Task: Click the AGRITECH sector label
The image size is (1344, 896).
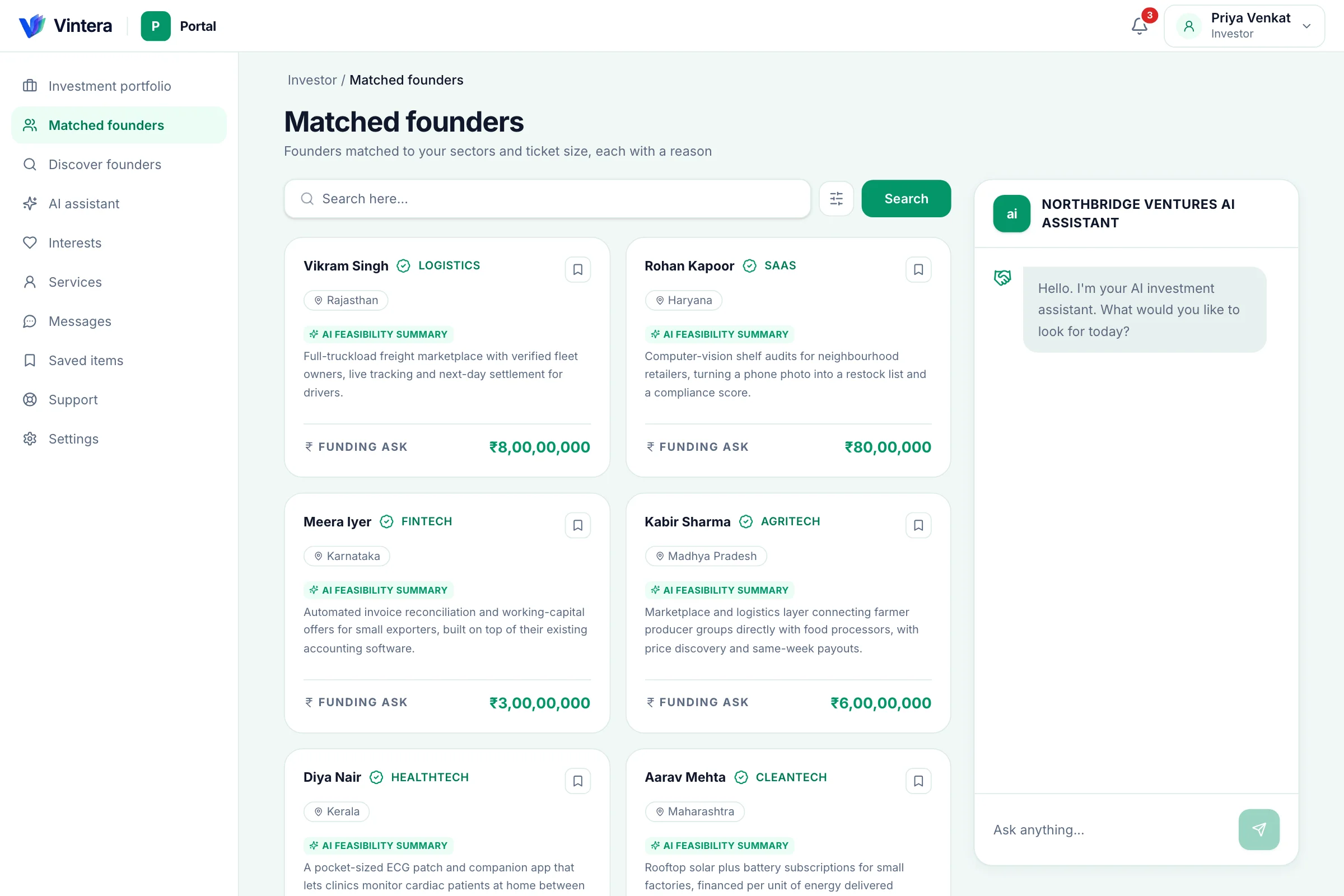Action: [x=790, y=522]
